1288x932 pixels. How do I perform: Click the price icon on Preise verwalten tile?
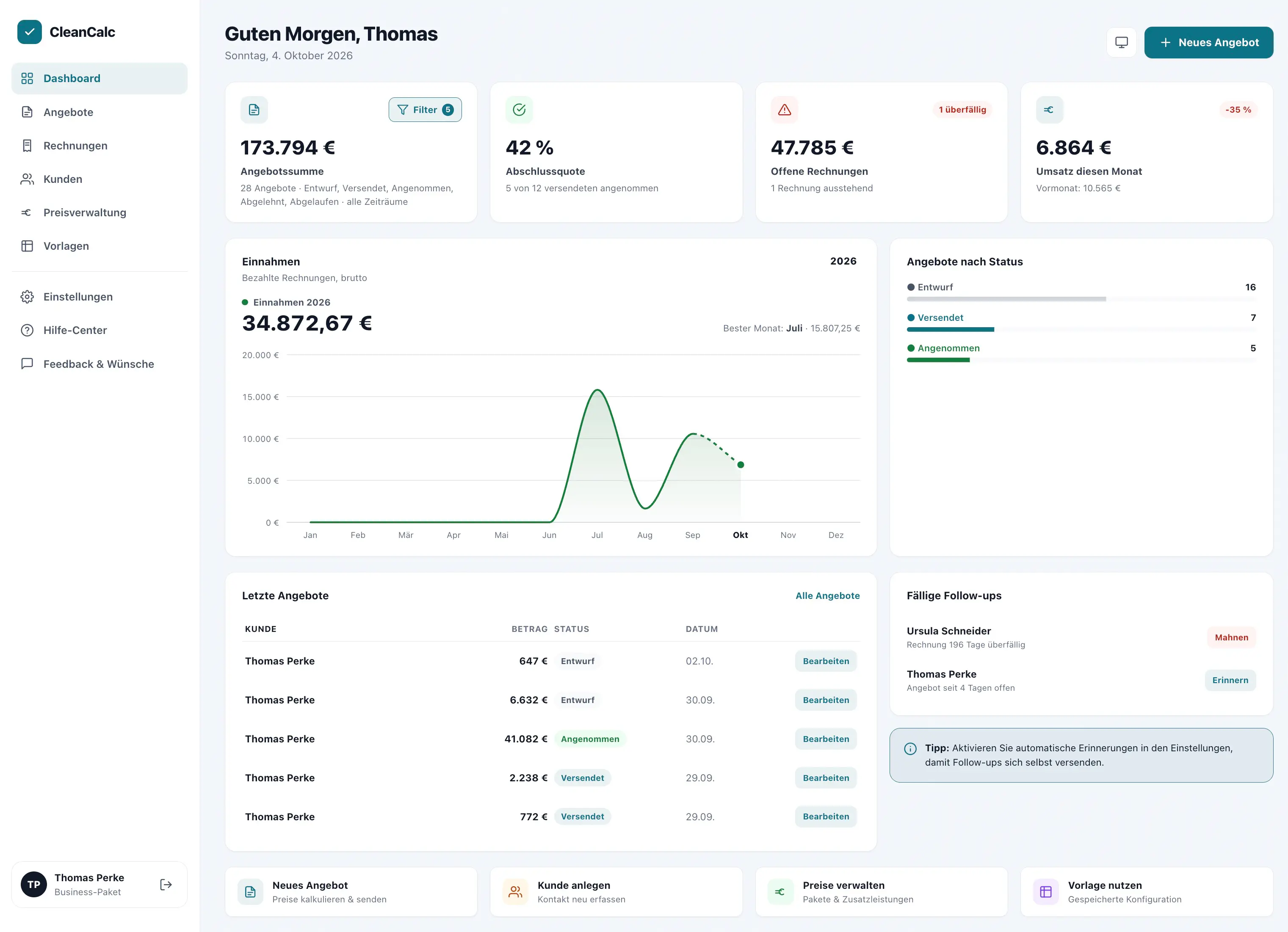click(780, 892)
